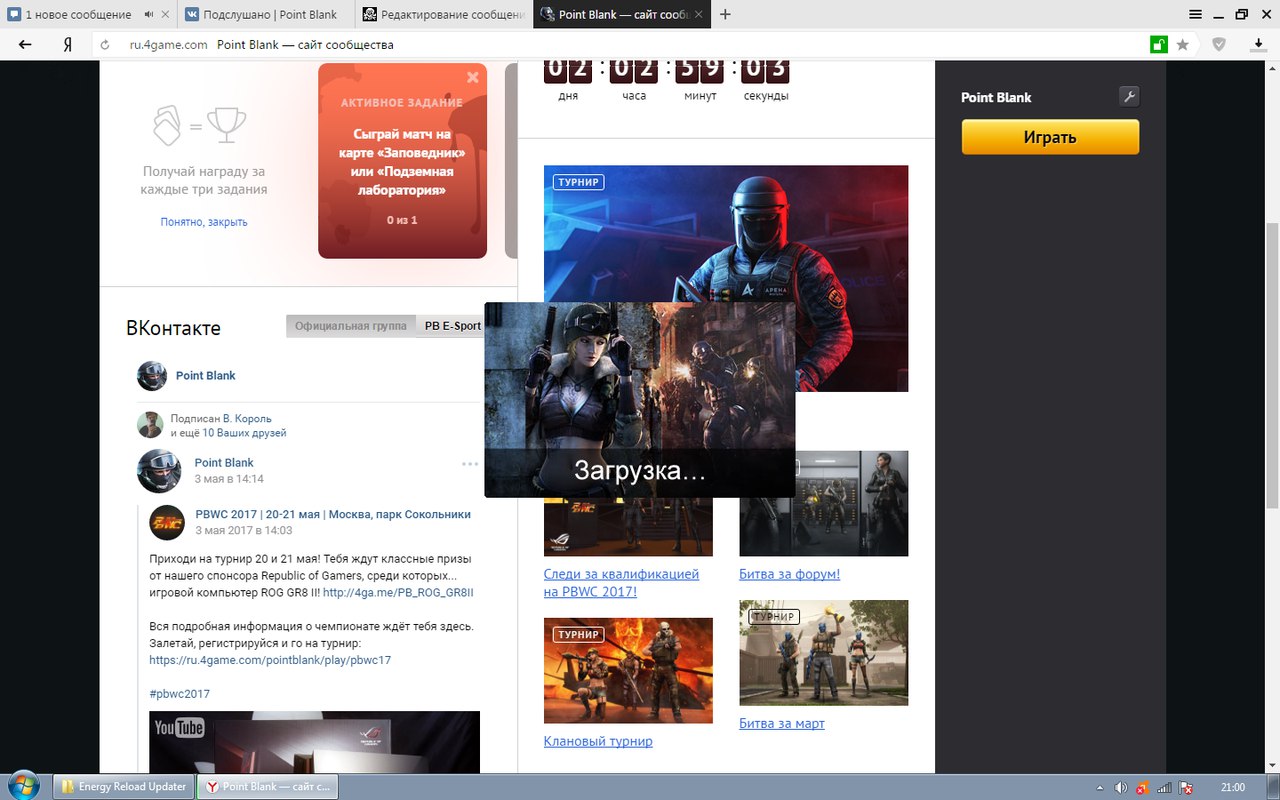The width and height of the screenshot is (1280, 800).
Task: Click the yellow 'Играть' button
Action: (x=1050, y=137)
